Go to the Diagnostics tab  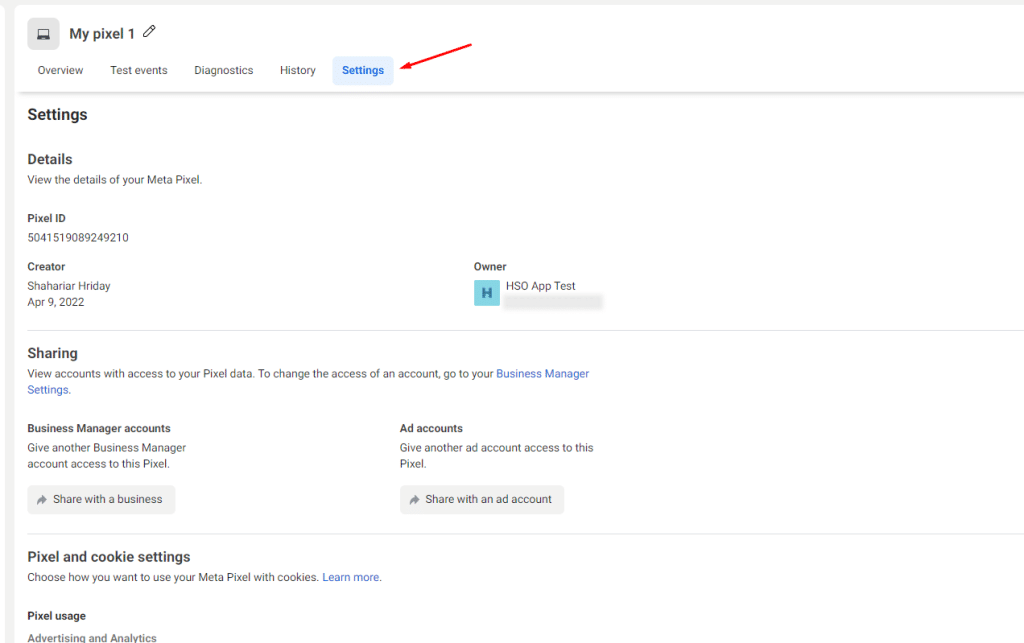pos(223,70)
